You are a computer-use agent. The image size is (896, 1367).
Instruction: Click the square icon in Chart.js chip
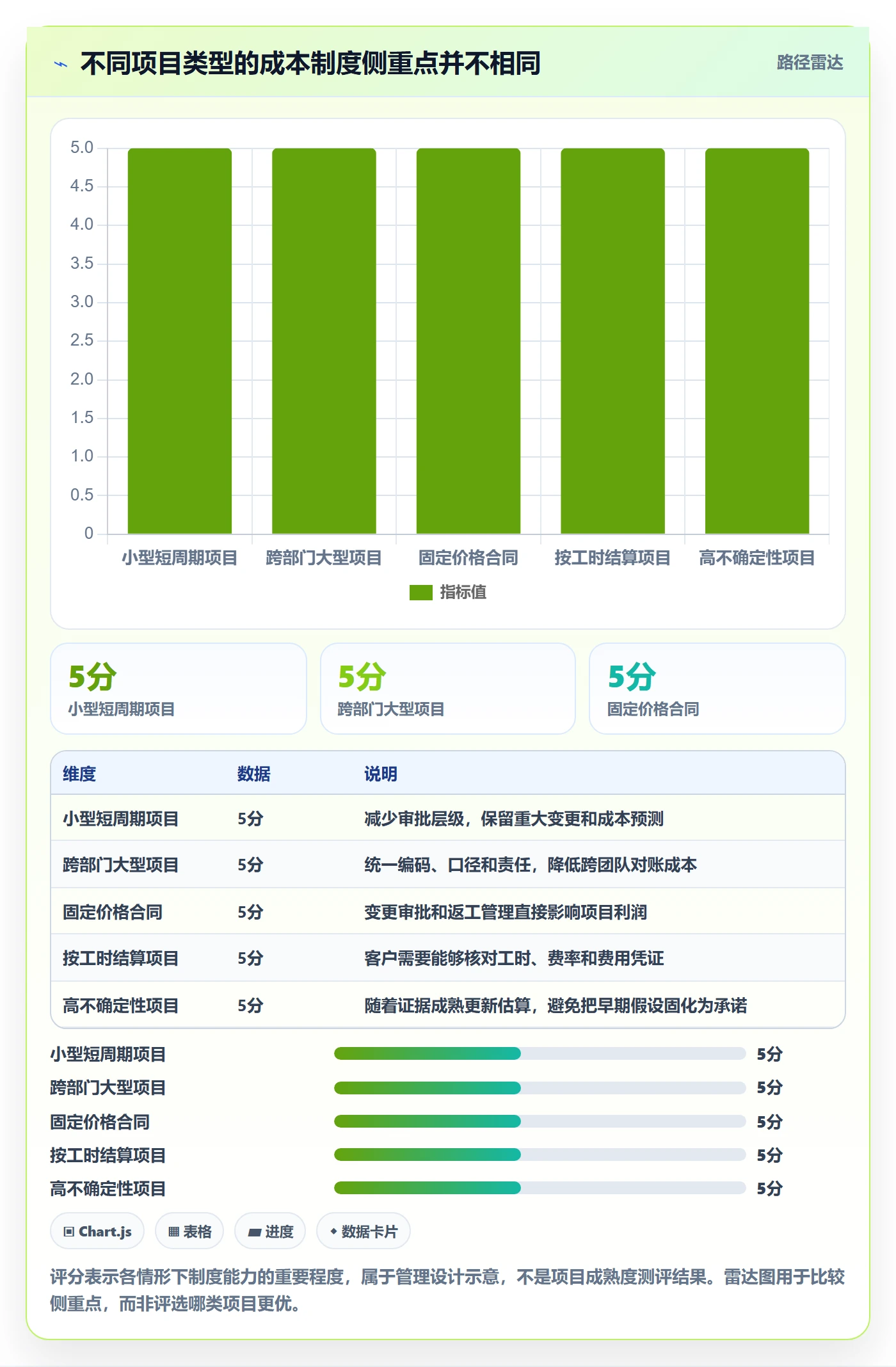(69, 1232)
